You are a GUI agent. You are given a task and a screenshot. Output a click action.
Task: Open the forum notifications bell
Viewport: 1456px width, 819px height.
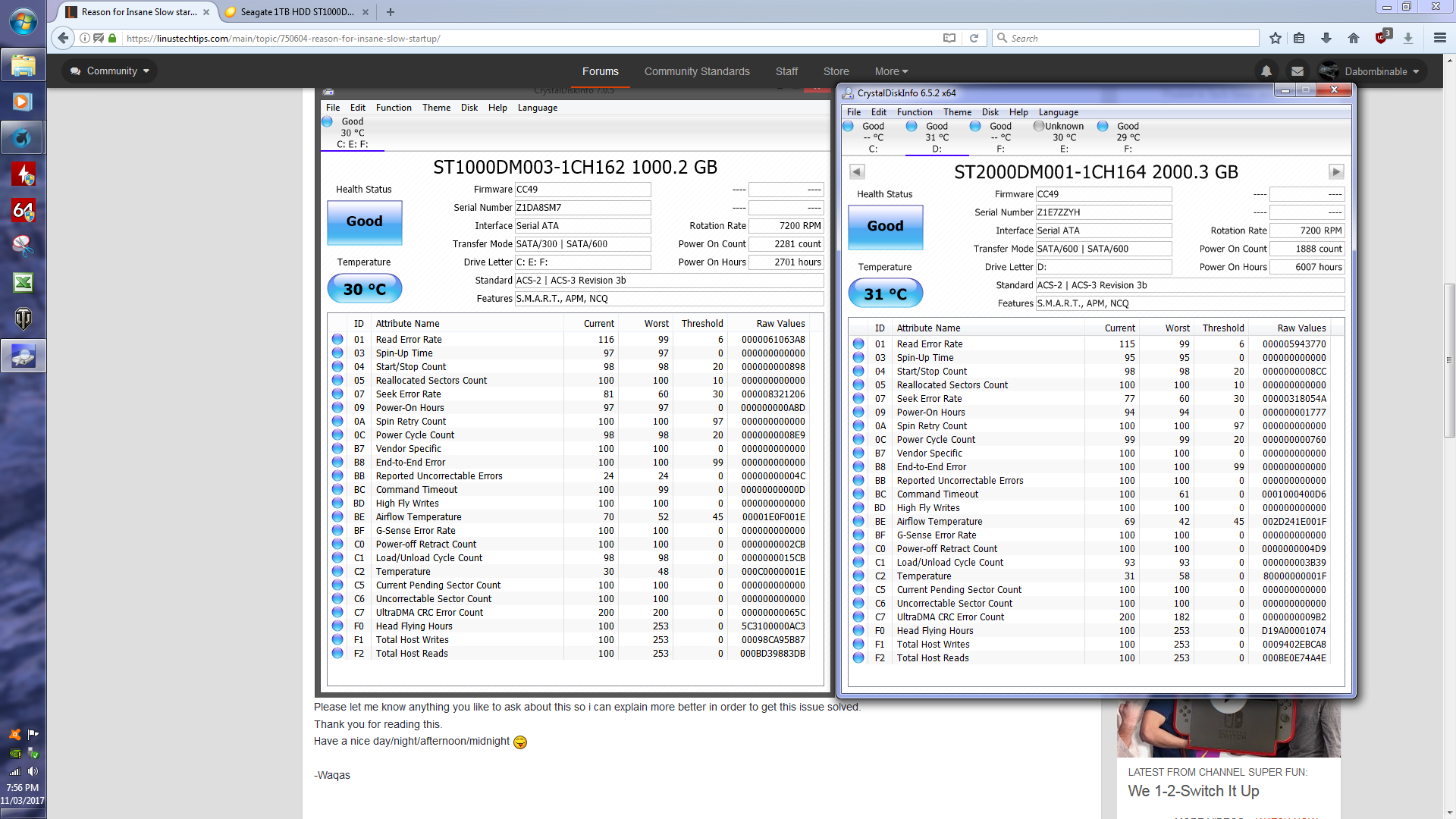coord(1266,71)
